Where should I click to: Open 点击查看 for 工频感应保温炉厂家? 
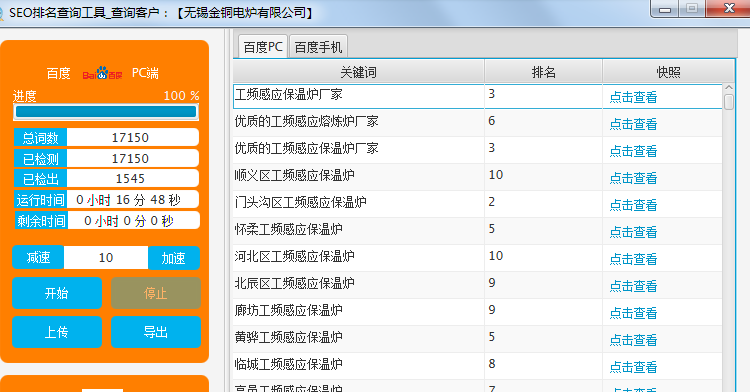(633, 97)
